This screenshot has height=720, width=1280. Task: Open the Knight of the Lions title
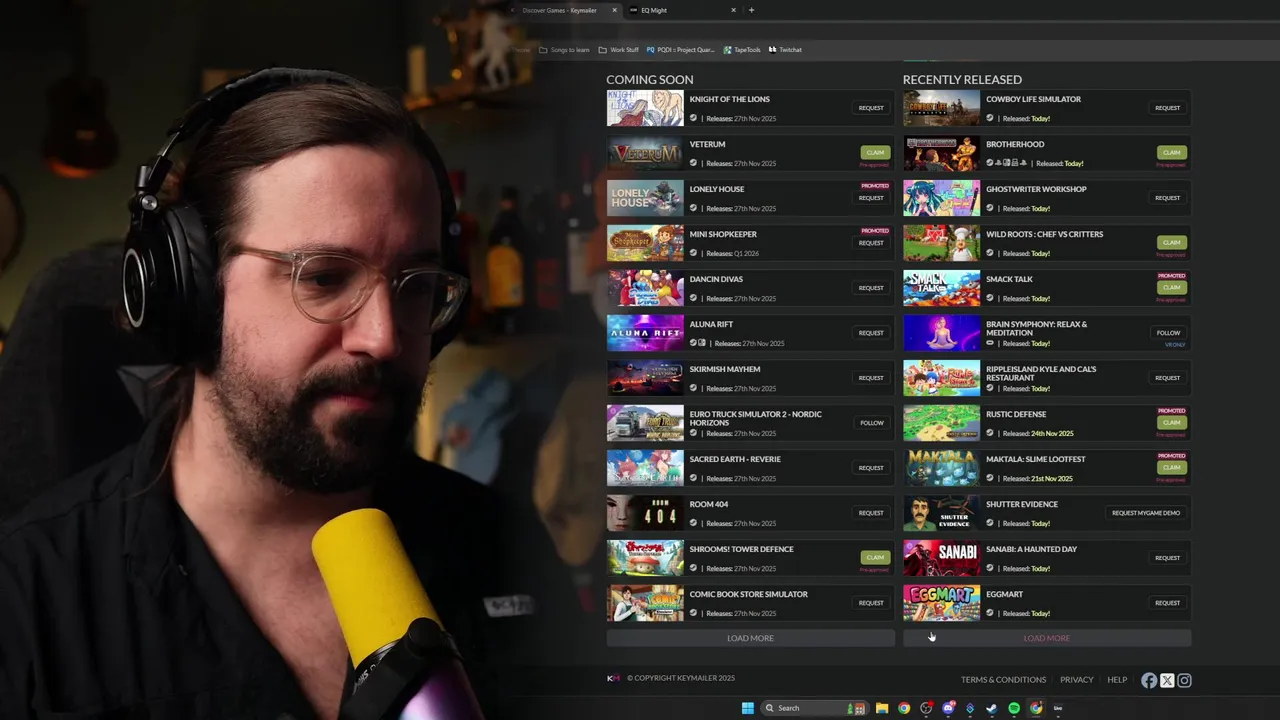click(x=729, y=99)
